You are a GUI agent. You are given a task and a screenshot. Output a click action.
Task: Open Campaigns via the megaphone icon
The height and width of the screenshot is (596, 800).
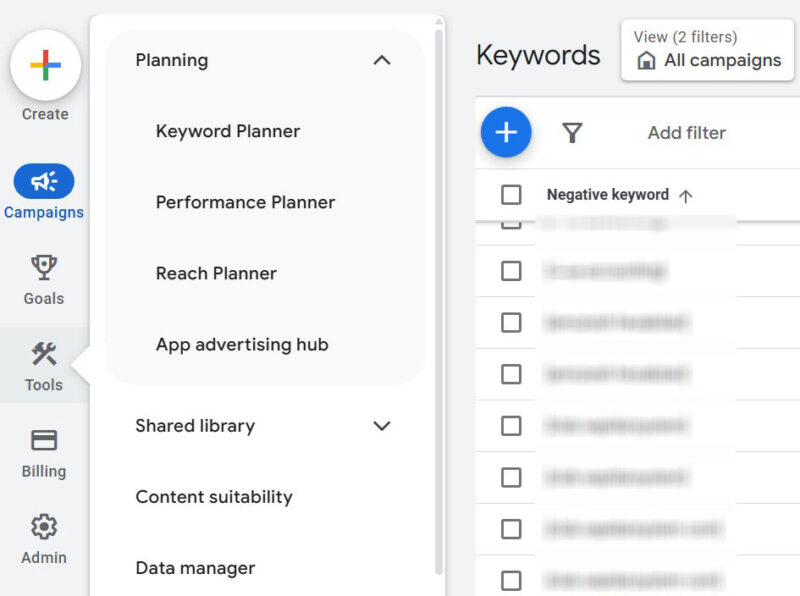point(44,181)
